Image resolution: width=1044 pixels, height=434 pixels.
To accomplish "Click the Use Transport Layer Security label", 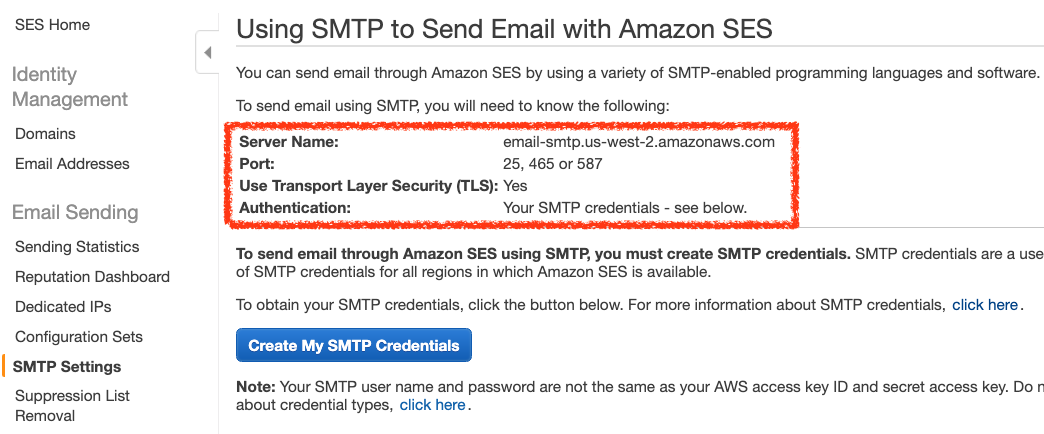I will 366,186.
